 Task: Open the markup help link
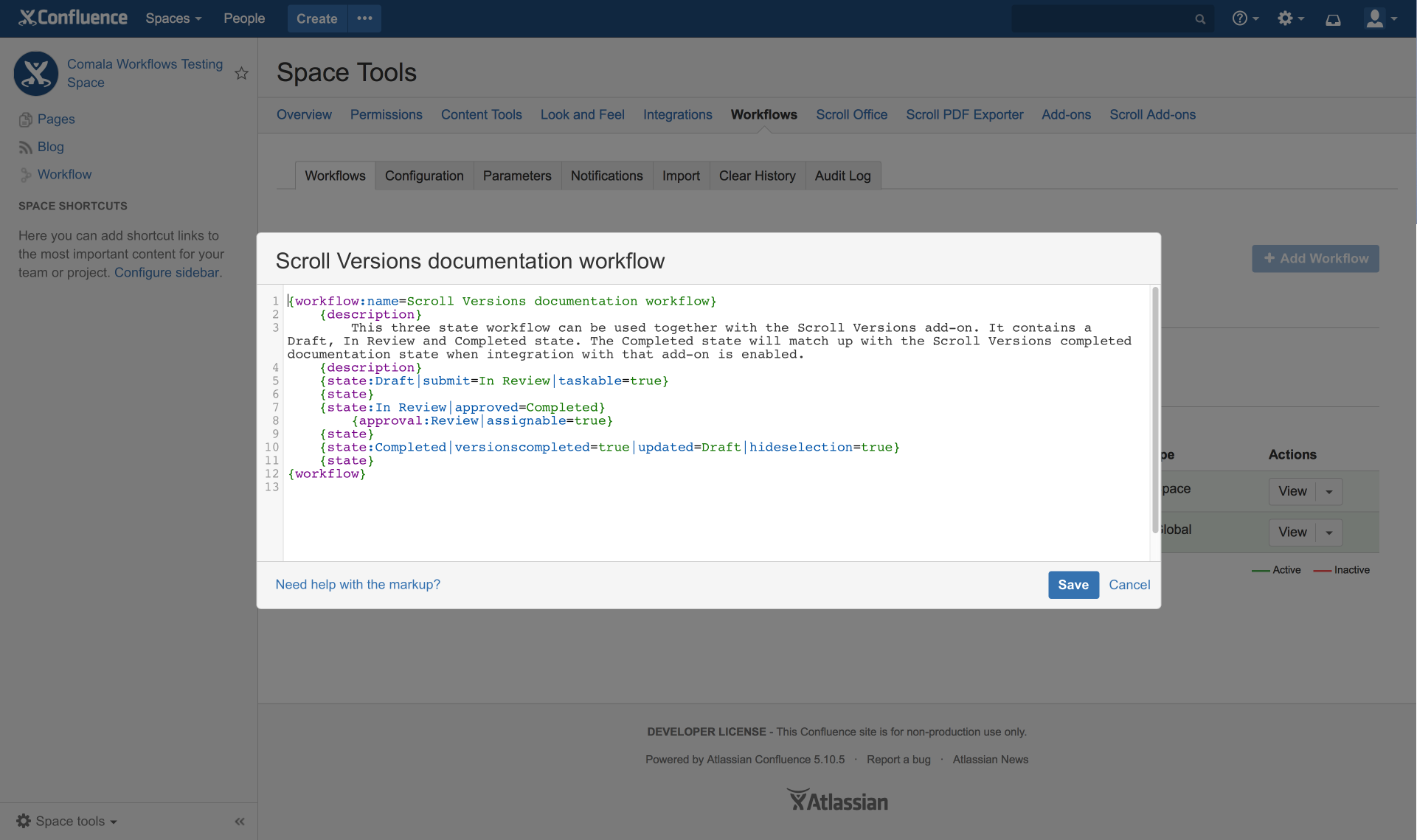pyautogui.click(x=358, y=585)
